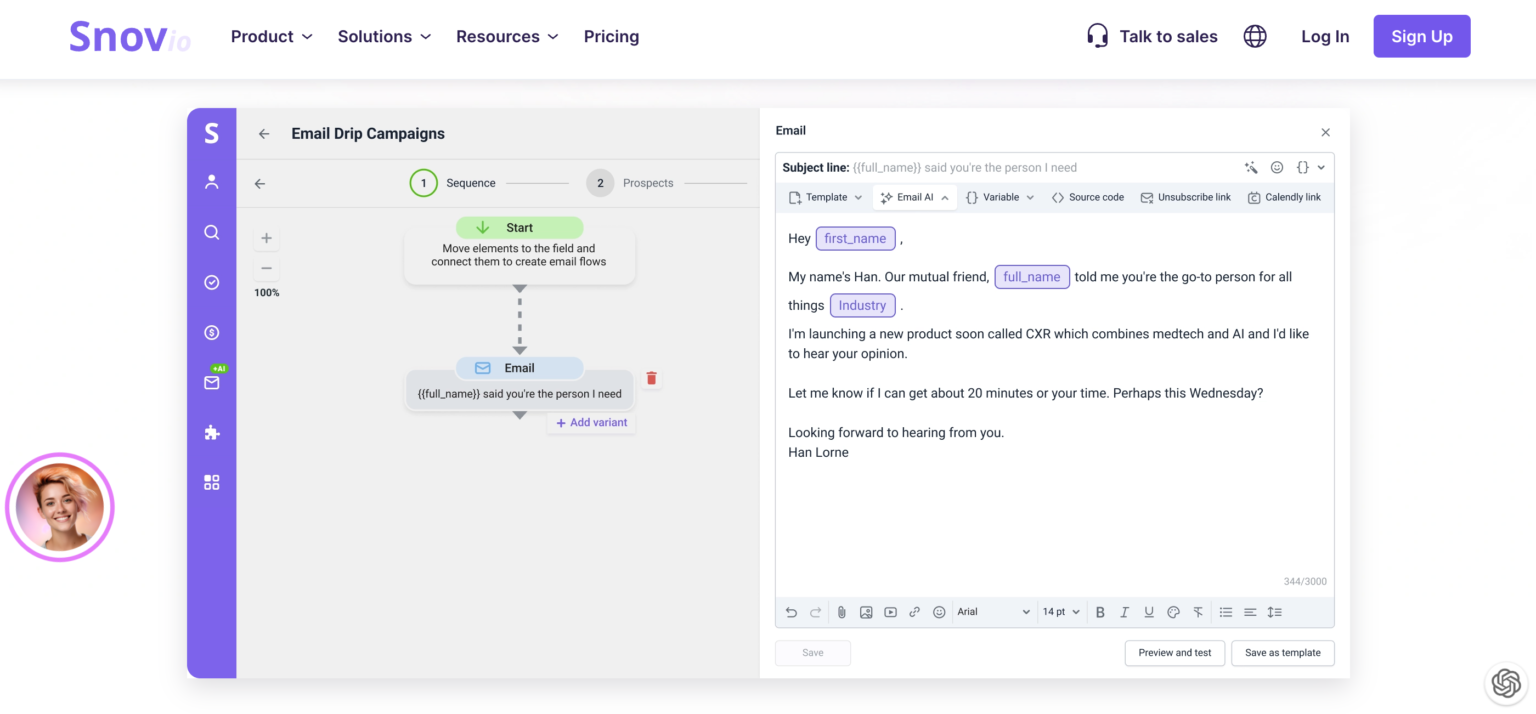Click the Preview and test button
Screen dimensions: 1536x714
click(1174, 653)
